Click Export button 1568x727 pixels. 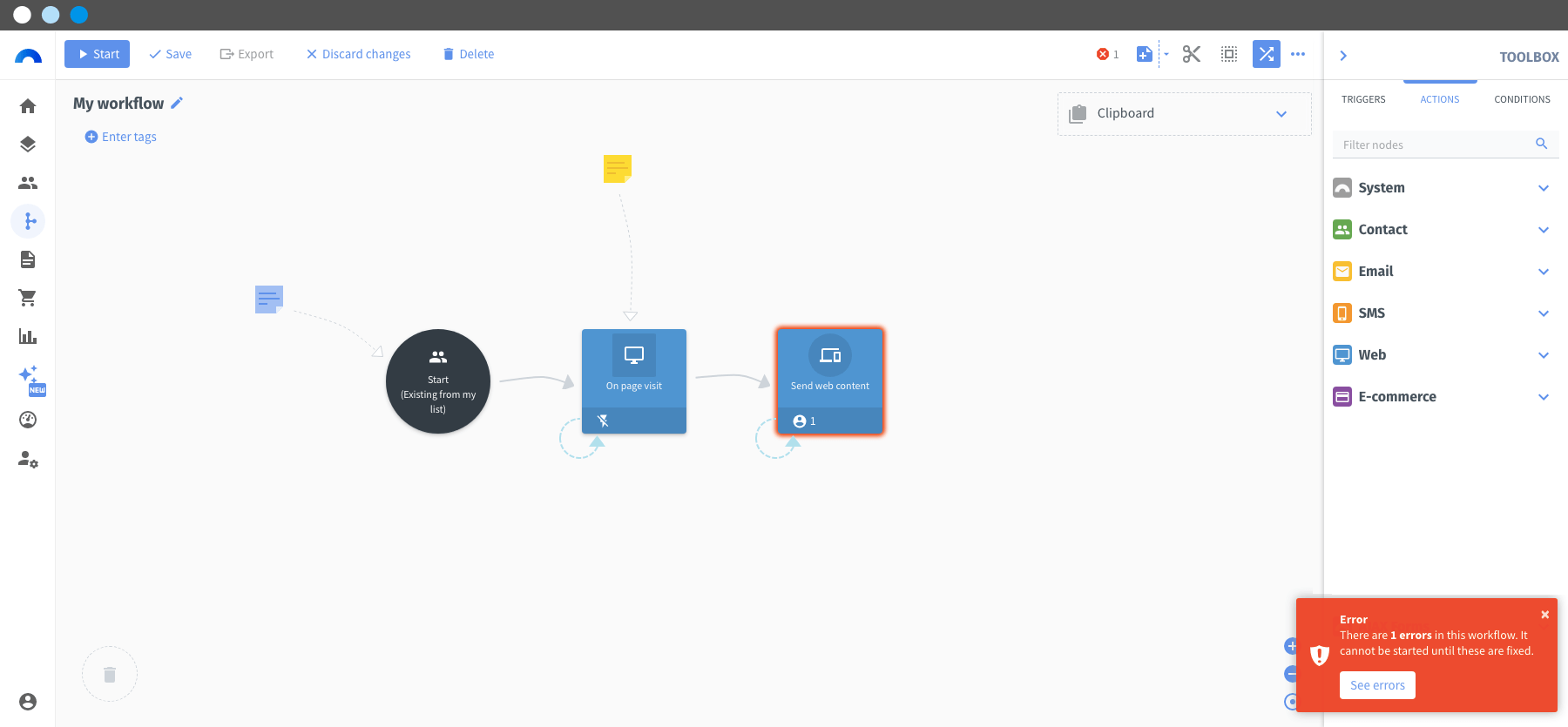click(x=247, y=54)
